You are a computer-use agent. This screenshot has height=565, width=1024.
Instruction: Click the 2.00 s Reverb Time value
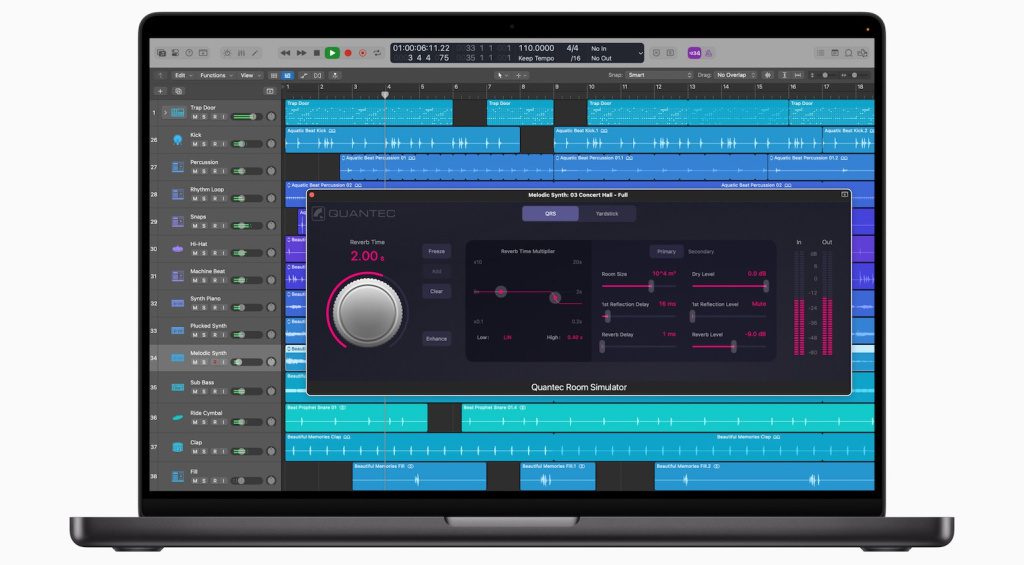(367, 256)
